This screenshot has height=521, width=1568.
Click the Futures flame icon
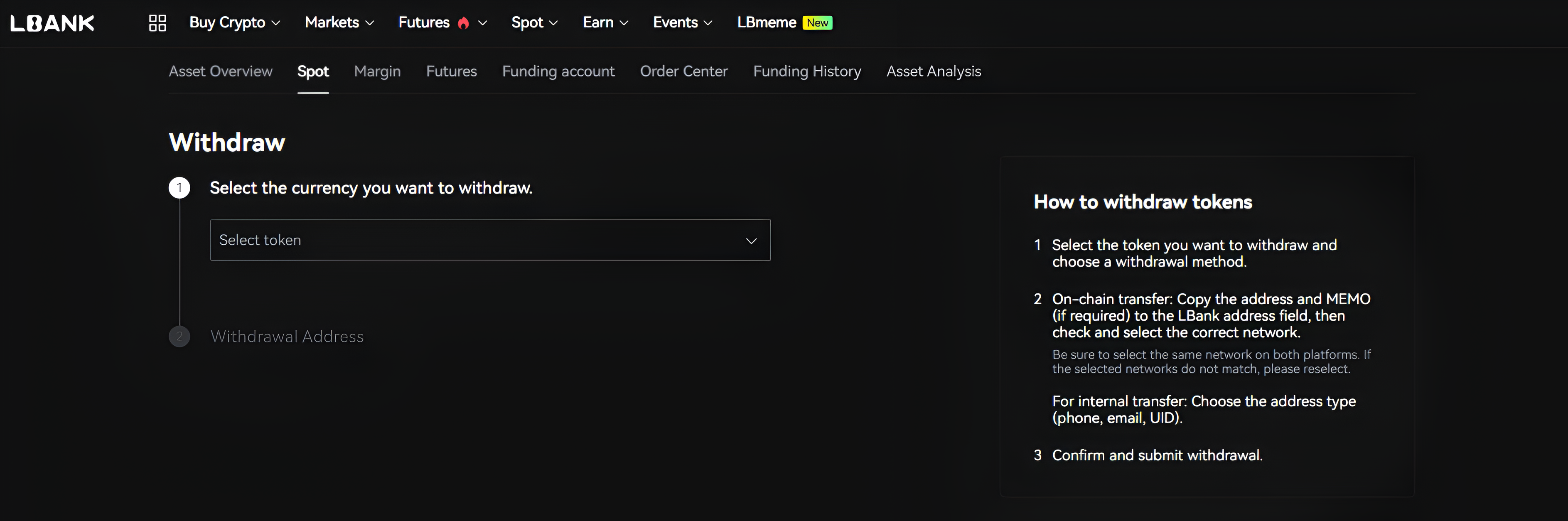[463, 23]
